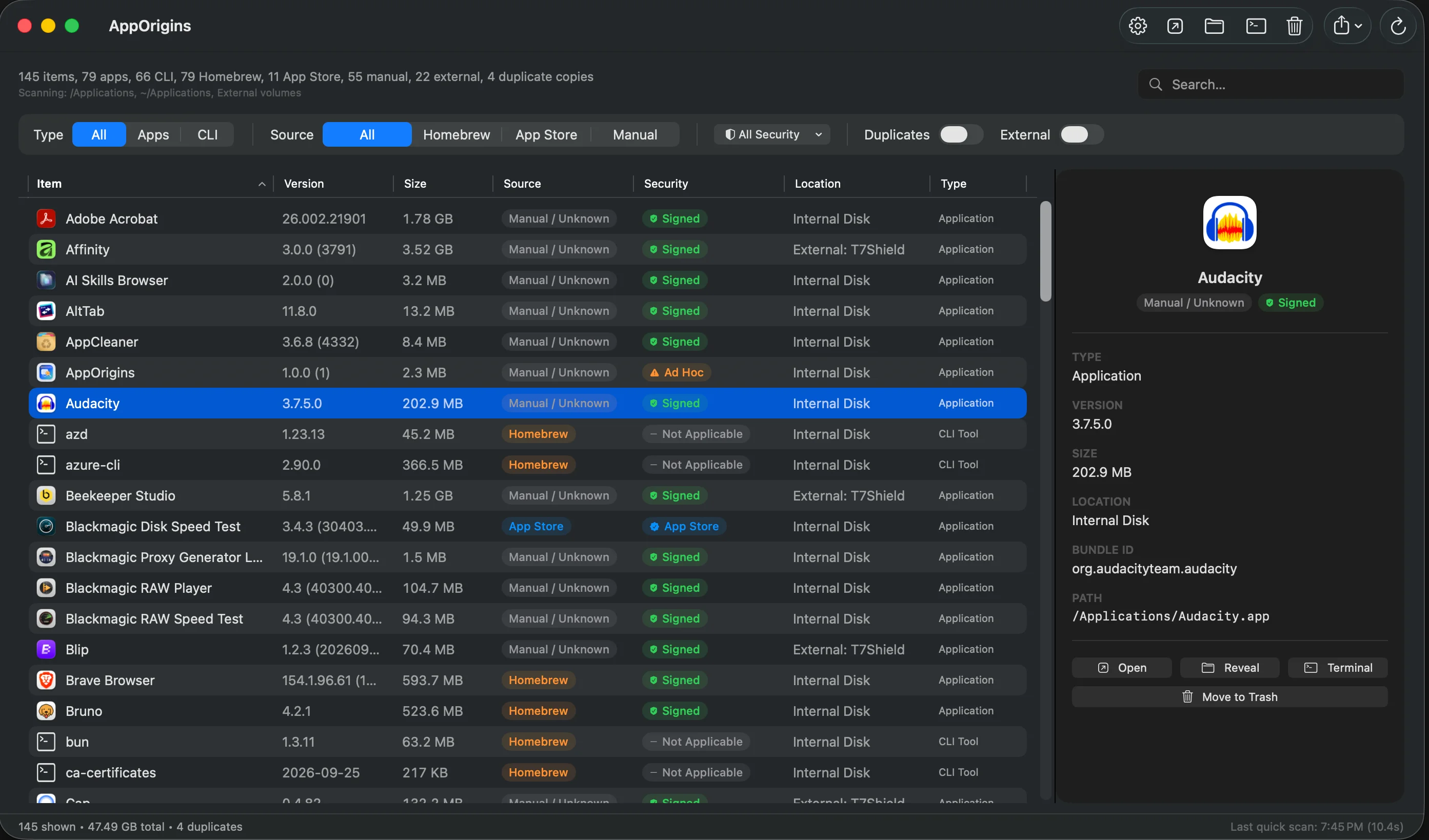Screen dimensions: 1429x840
Task: Click the refresh rescan icon
Action: pyautogui.click(x=1398, y=26)
